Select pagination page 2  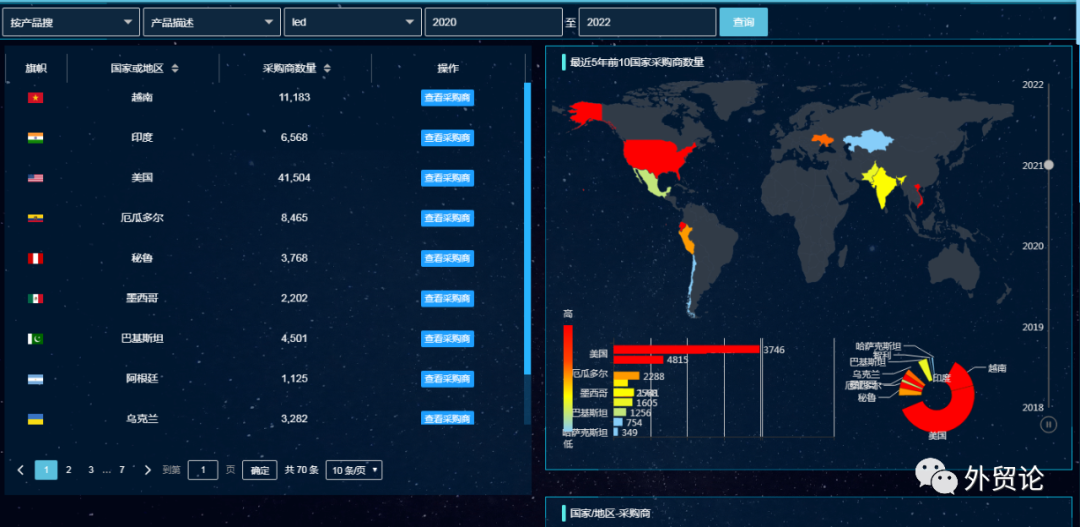(x=69, y=470)
